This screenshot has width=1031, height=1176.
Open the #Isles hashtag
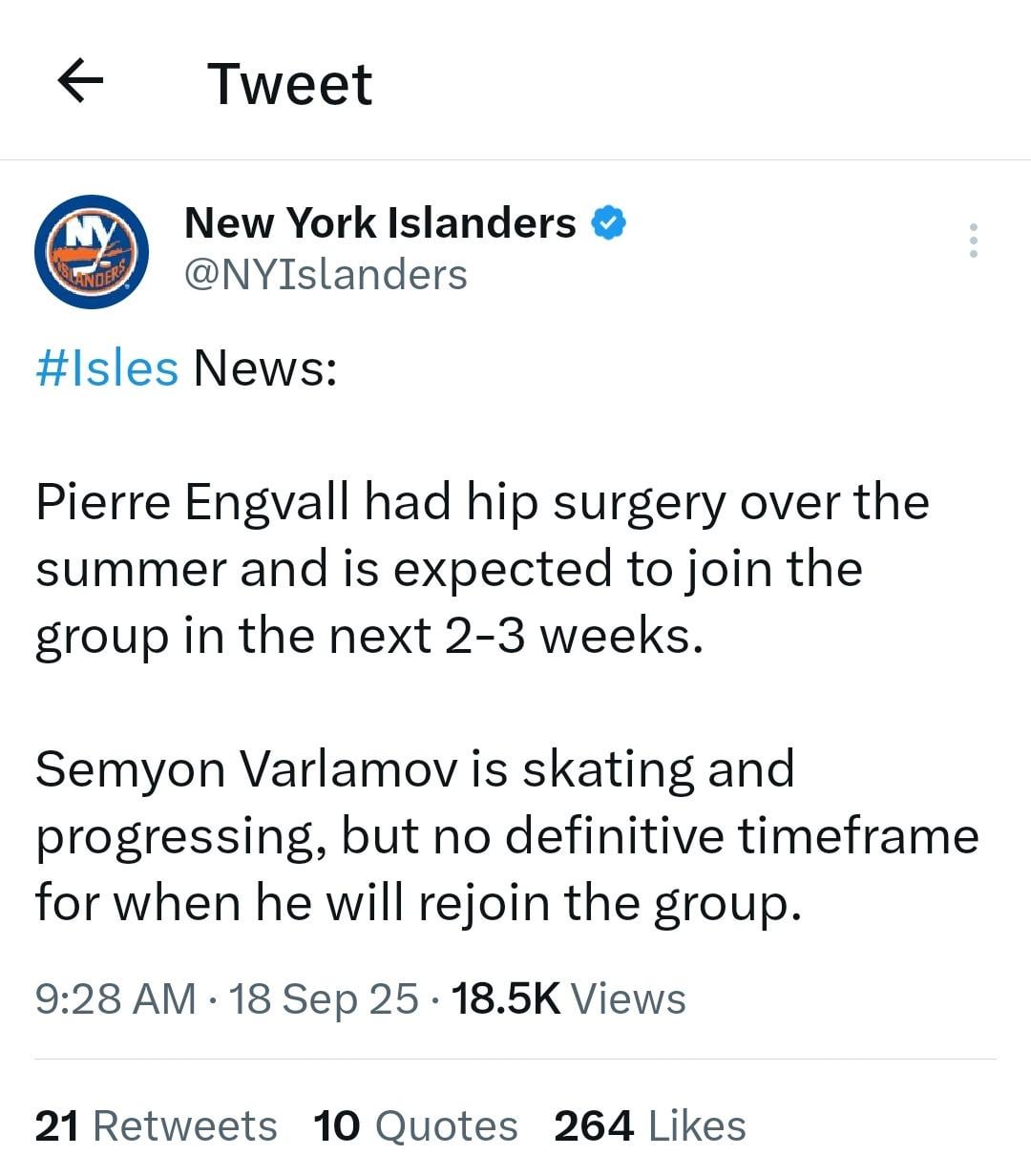(107, 367)
